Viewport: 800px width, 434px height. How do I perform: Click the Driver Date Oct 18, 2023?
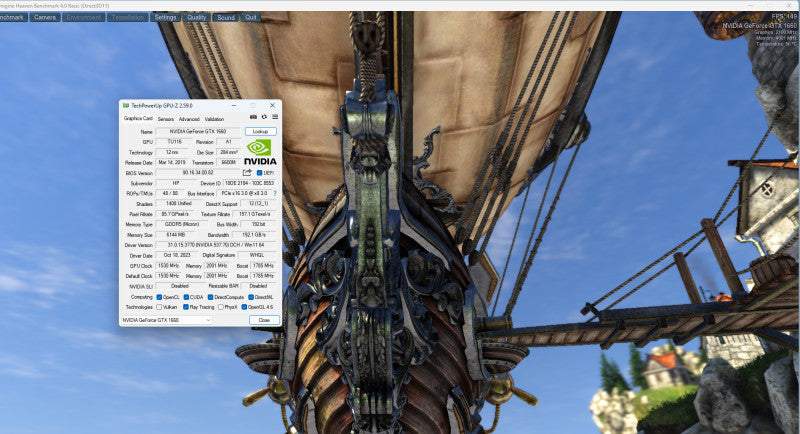(177, 256)
